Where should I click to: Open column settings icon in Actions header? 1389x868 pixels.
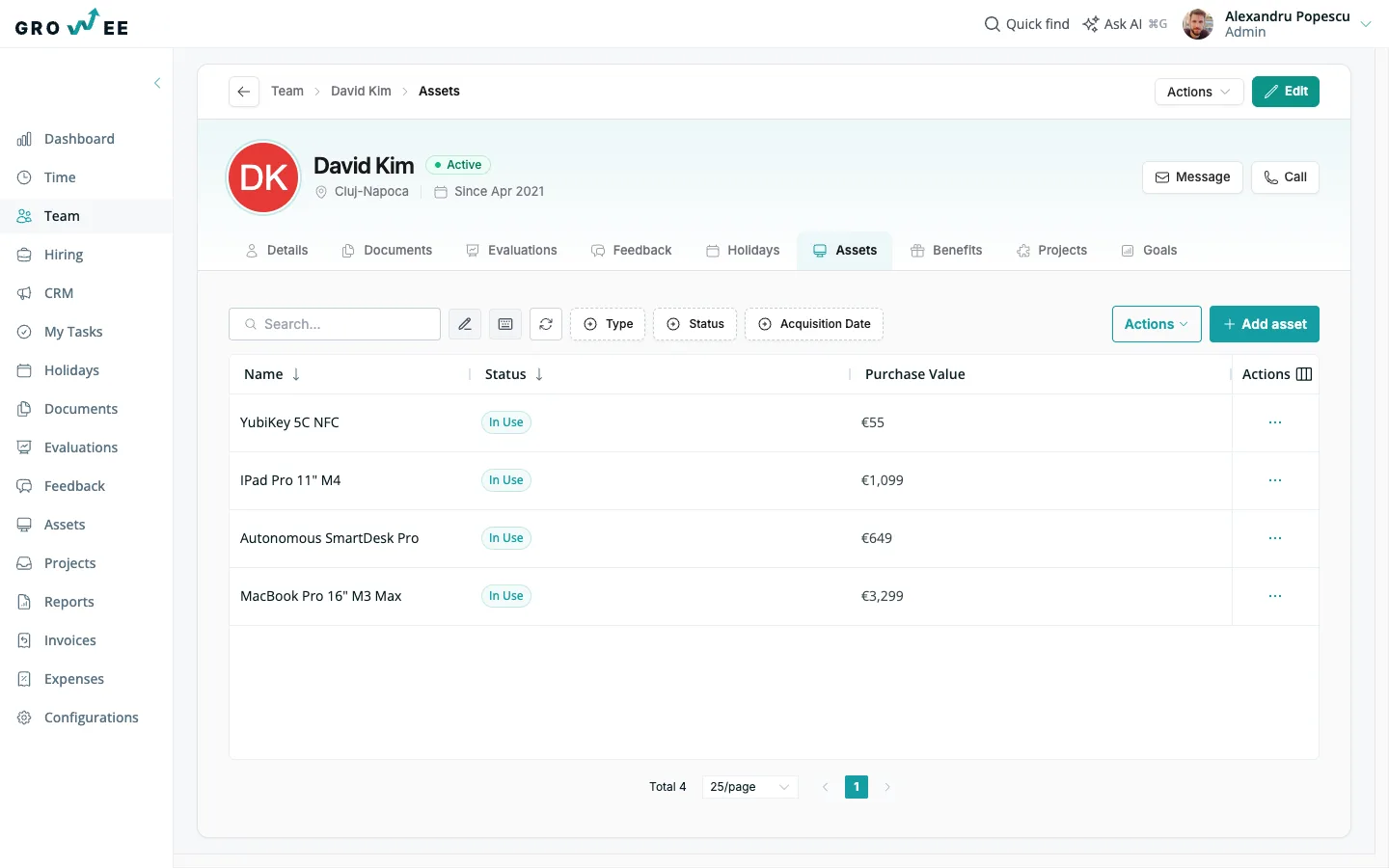click(1304, 374)
